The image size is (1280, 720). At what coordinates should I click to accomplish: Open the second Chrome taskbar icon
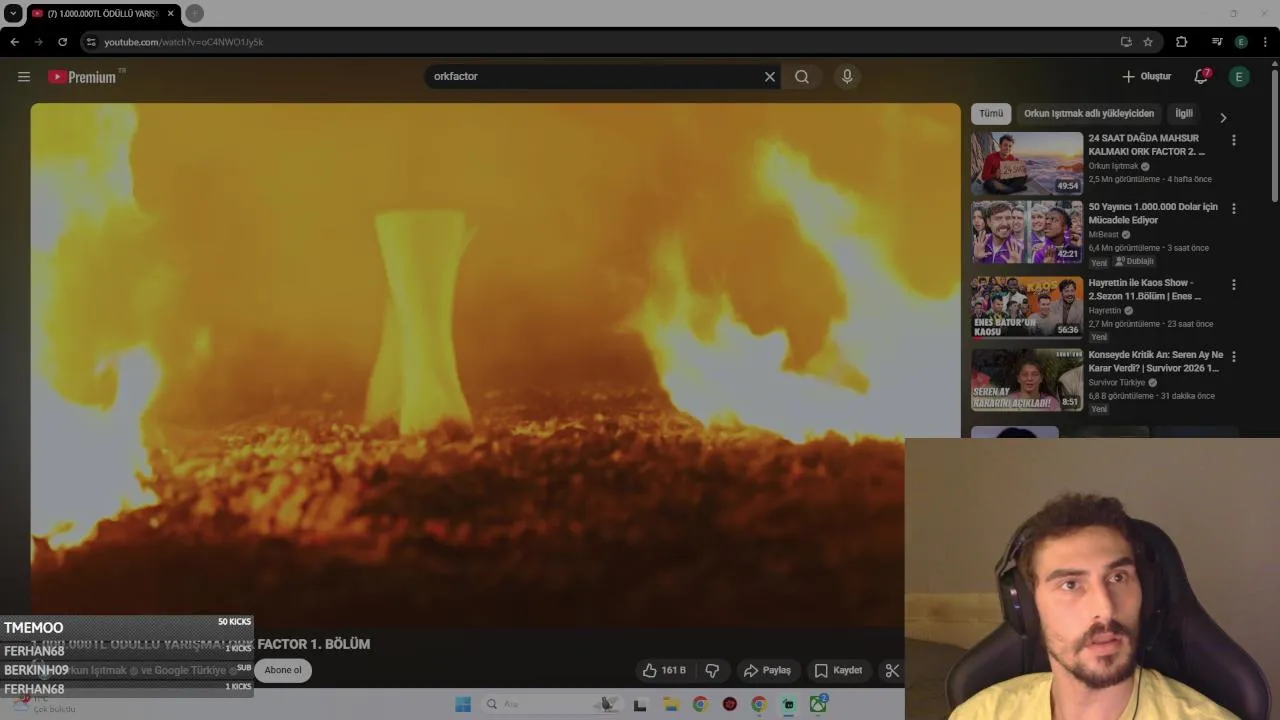coord(759,705)
